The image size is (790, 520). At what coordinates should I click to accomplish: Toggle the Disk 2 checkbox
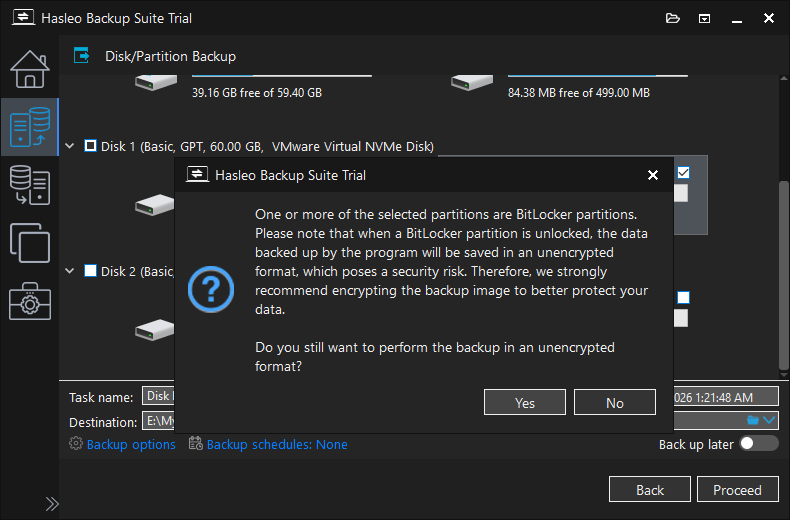(x=90, y=271)
